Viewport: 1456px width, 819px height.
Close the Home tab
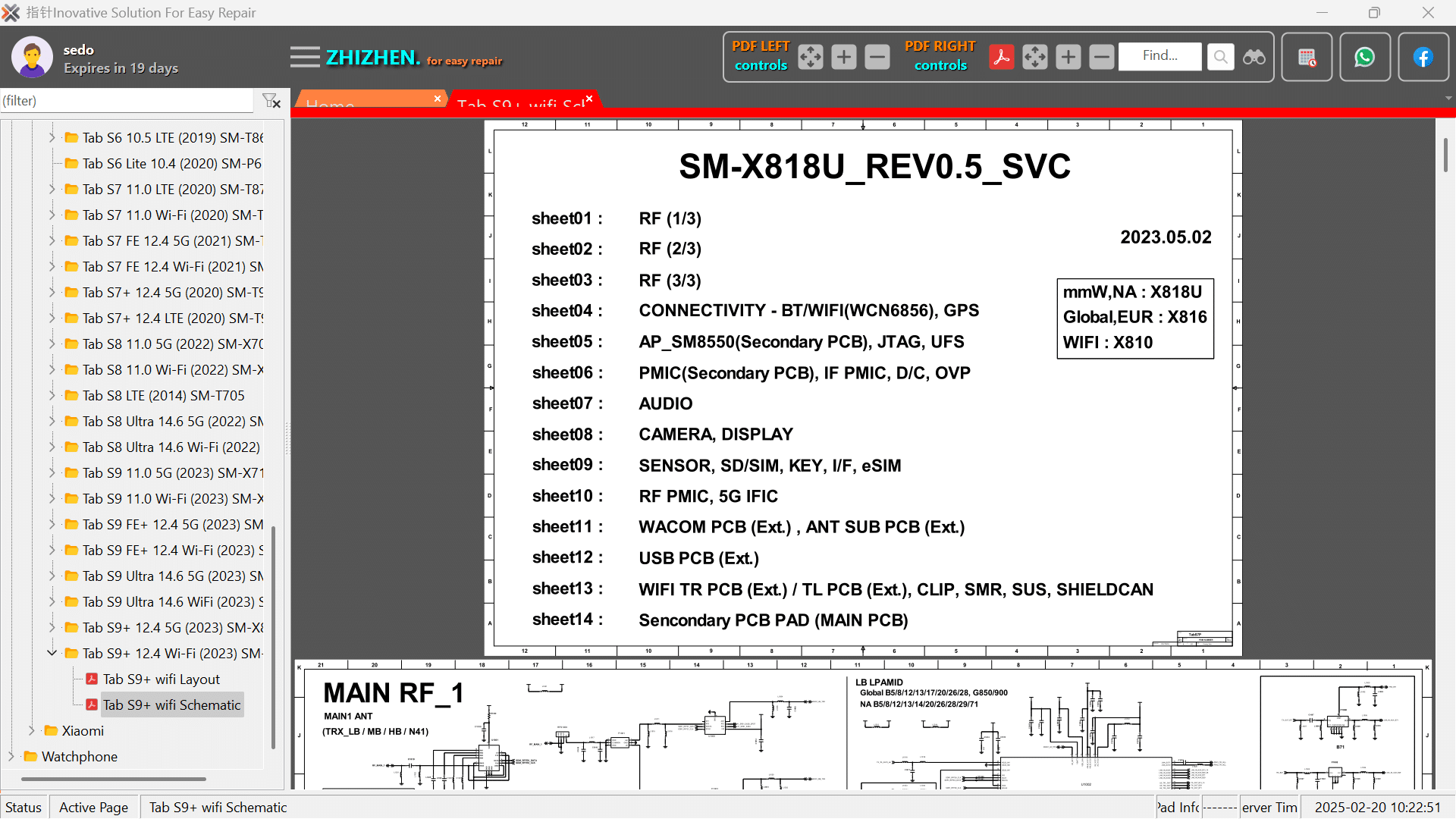[438, 99]
